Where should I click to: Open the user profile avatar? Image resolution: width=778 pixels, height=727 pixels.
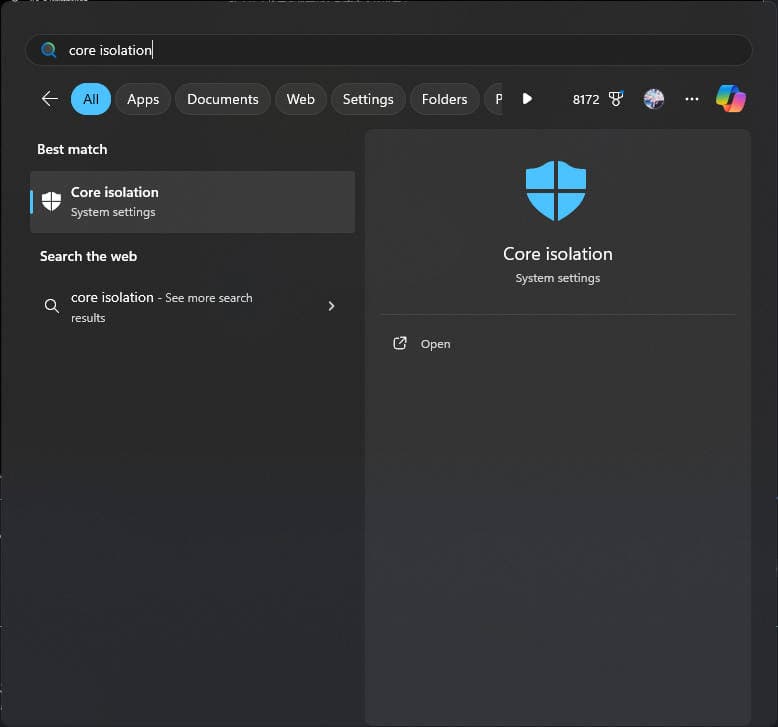pyautogui.click(x=654, y=99)
